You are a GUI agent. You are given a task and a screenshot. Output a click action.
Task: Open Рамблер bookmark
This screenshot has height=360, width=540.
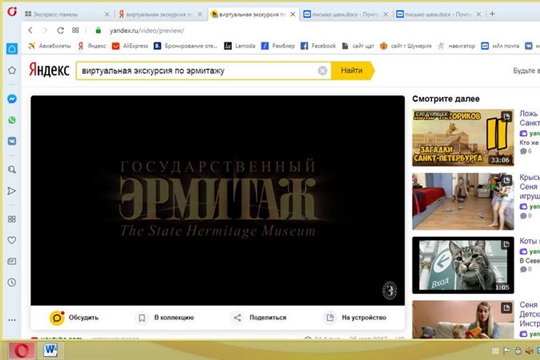coord(278,46)
